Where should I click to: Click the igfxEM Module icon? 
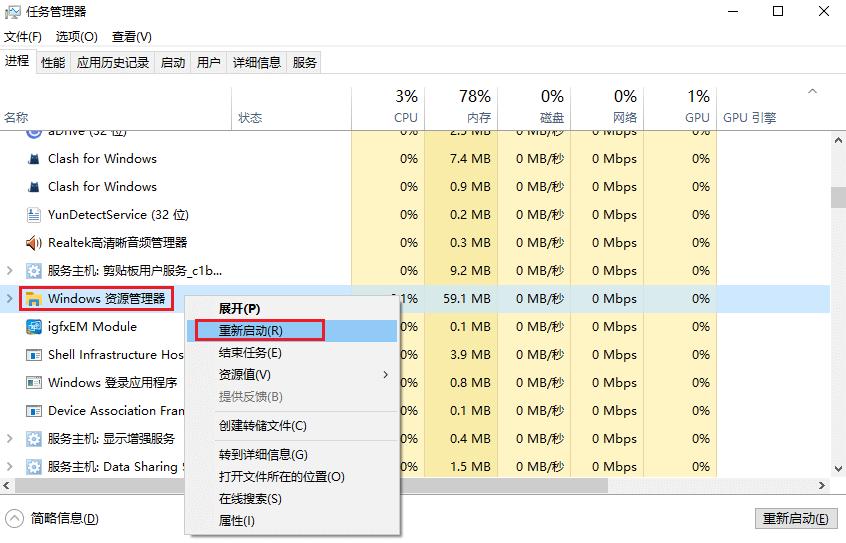(34, 326)
